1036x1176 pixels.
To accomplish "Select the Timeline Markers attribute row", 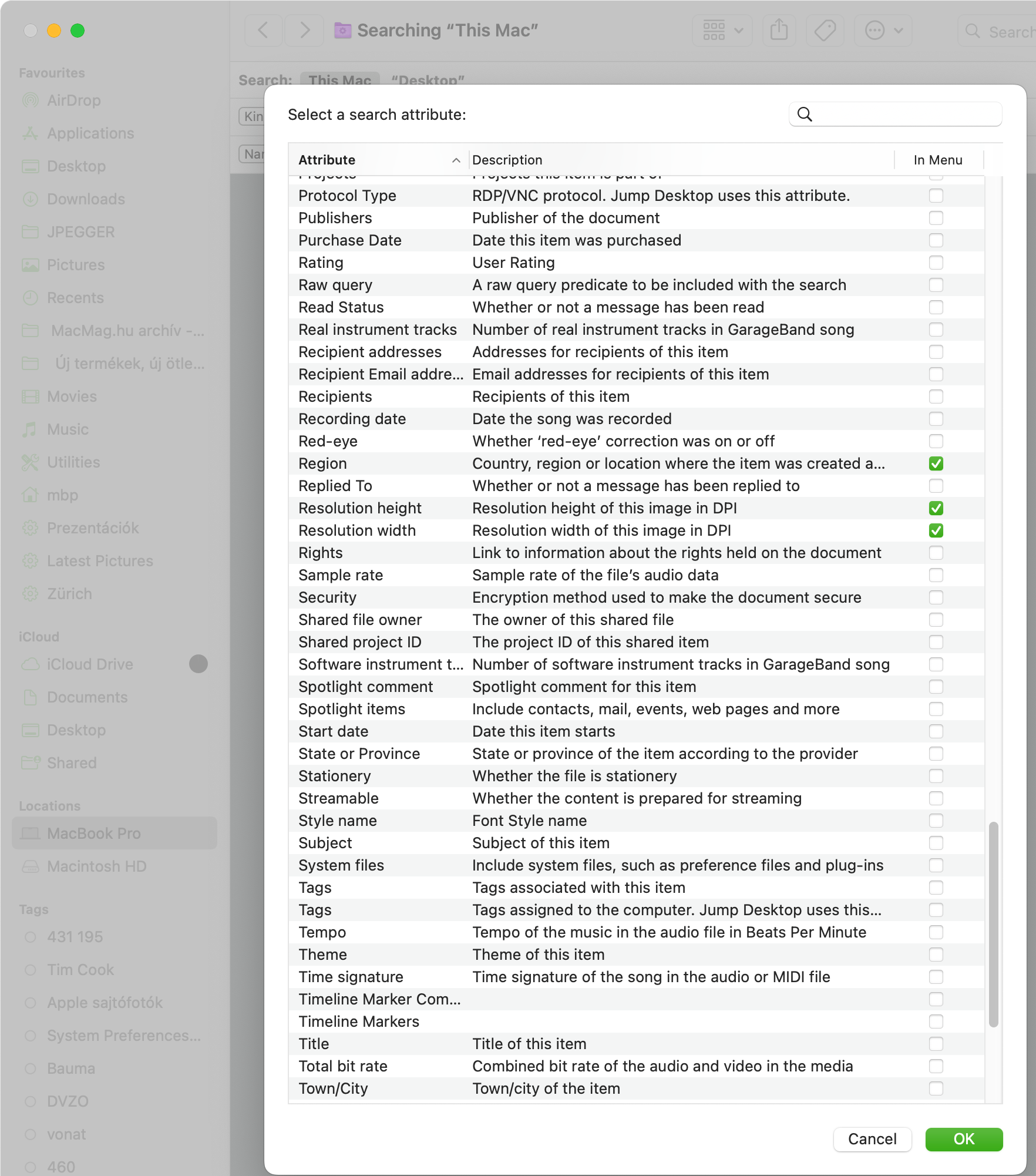I will click(636, 1022).
